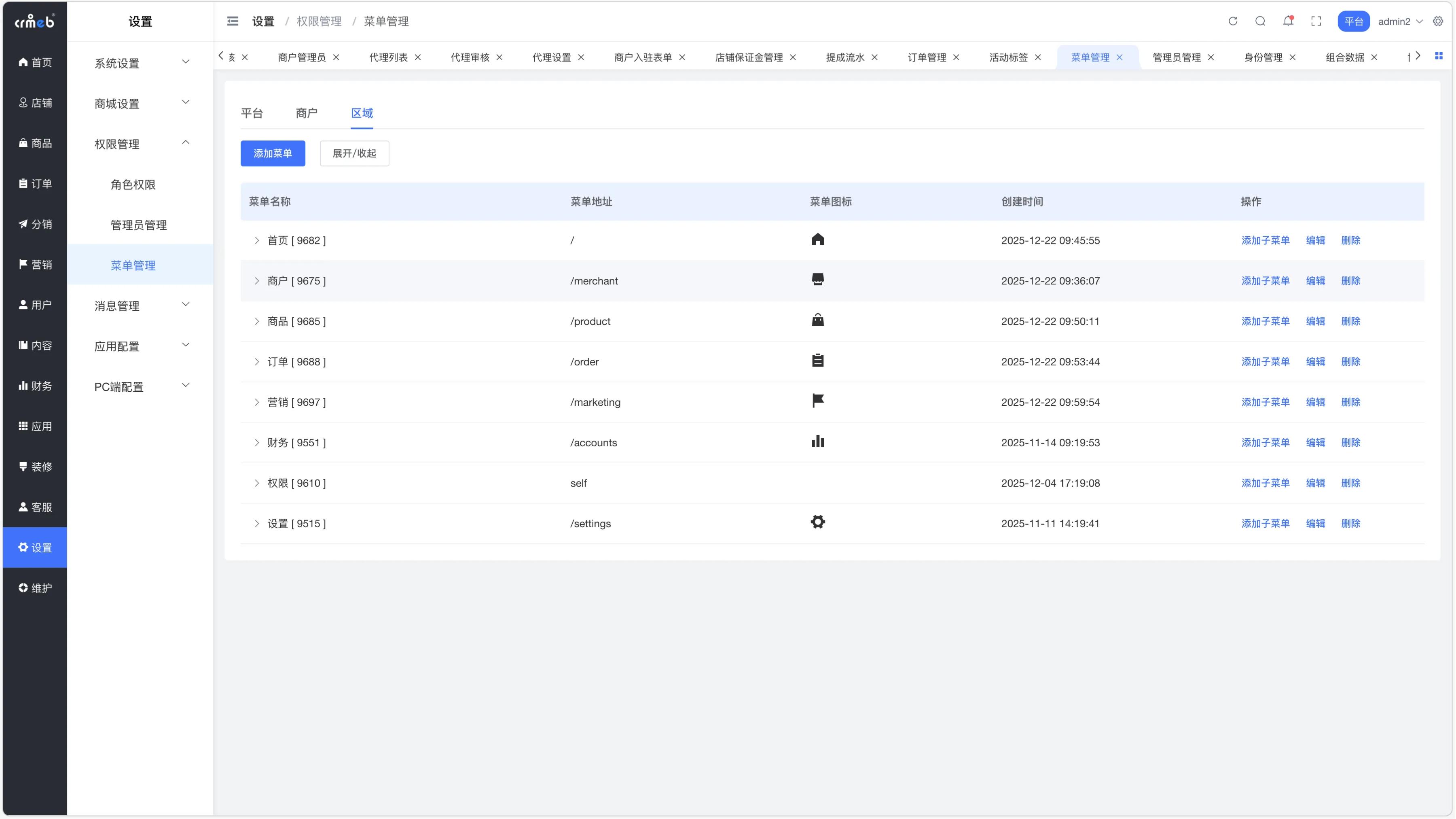Expand the 首页 [ 9682 ] row
This screenshot has height=819, width=1456.
click(x=256, y=240)
